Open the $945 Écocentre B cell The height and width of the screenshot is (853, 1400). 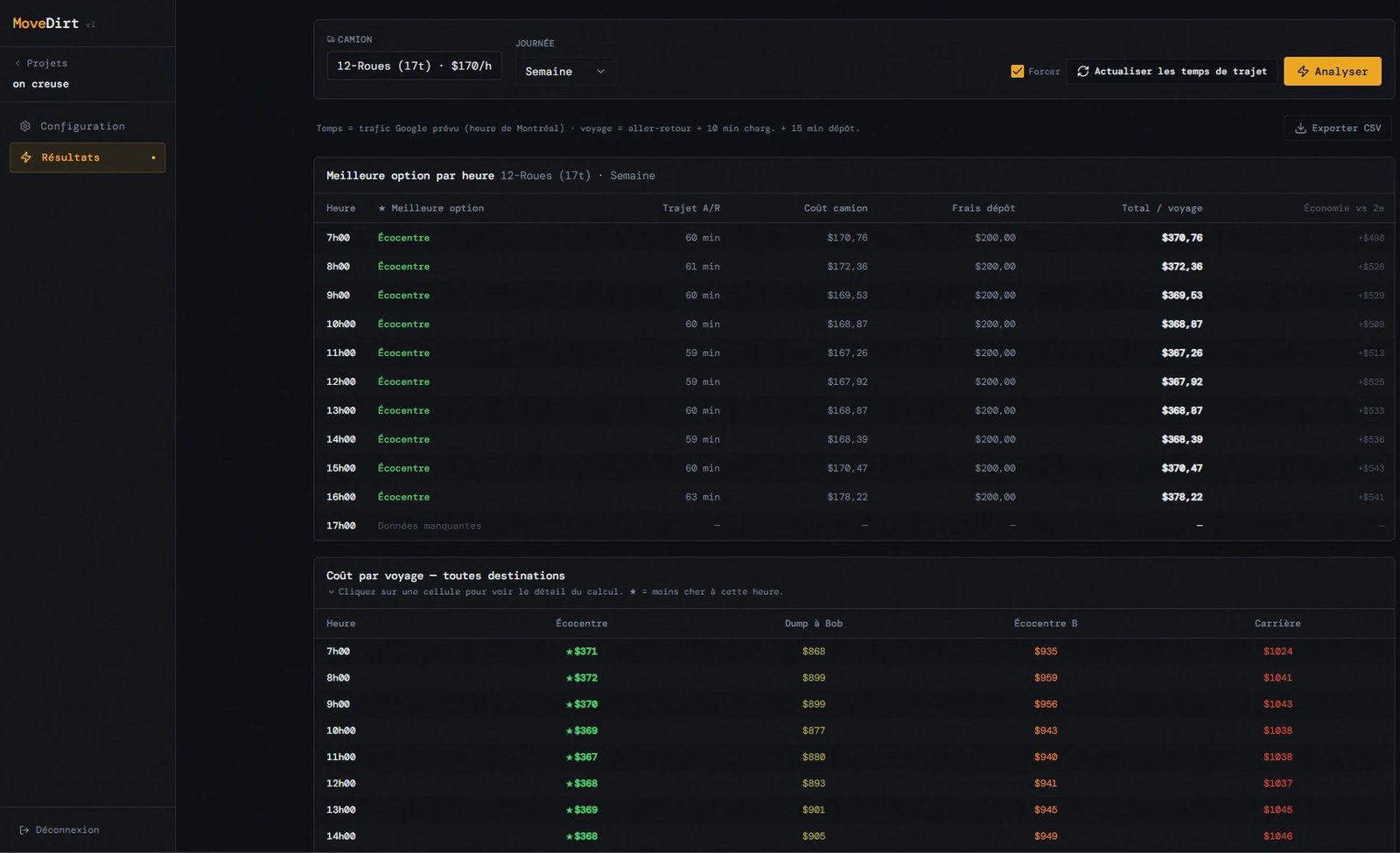(x=1046, y=809)
